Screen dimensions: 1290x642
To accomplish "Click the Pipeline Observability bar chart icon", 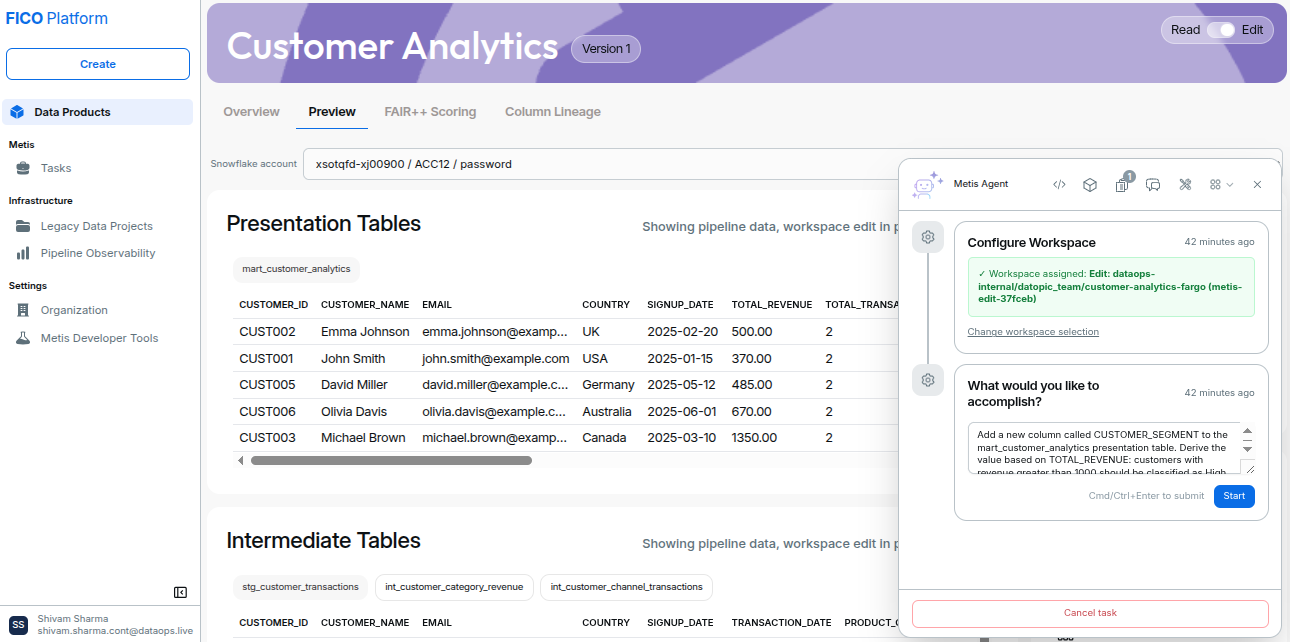I will [23, 253].
